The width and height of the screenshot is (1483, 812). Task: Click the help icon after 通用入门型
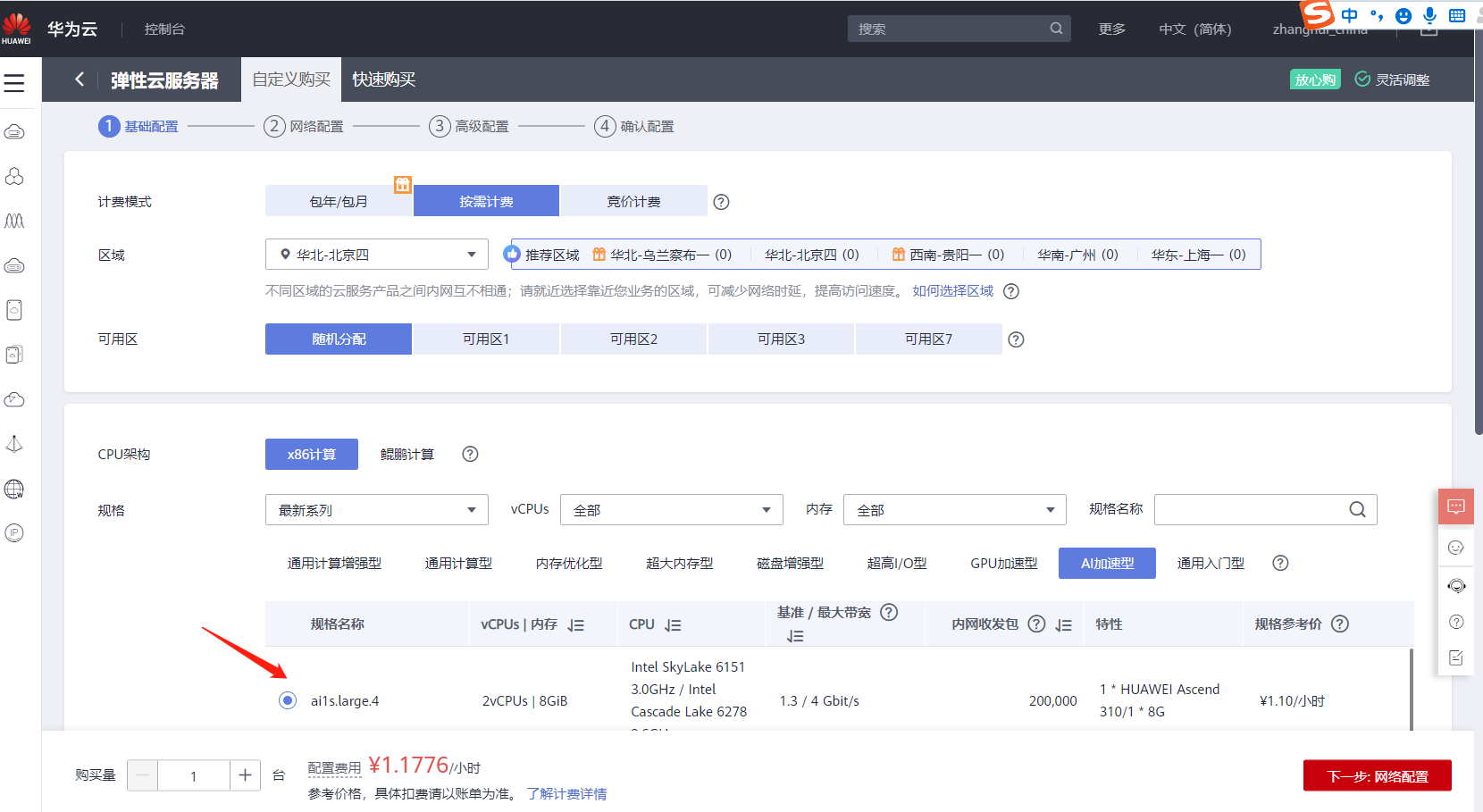pos(1280,563)
